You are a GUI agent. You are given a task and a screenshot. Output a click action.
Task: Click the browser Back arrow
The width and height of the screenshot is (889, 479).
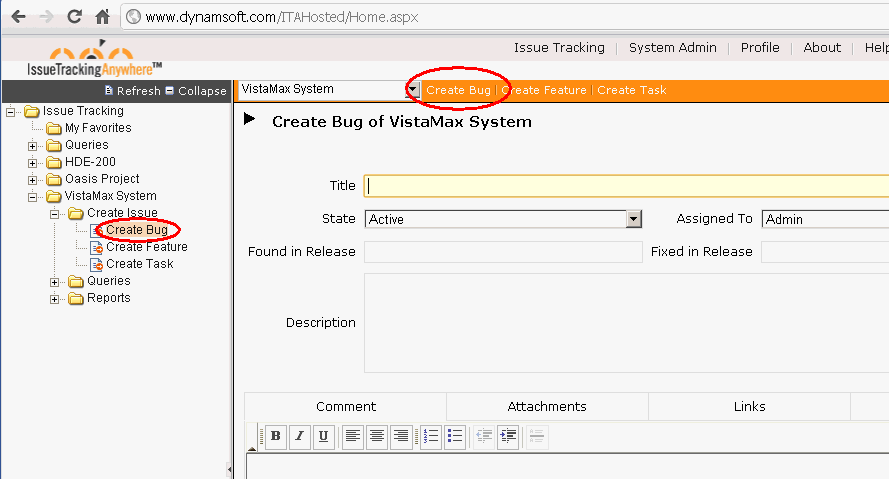[x=18, y=16]
